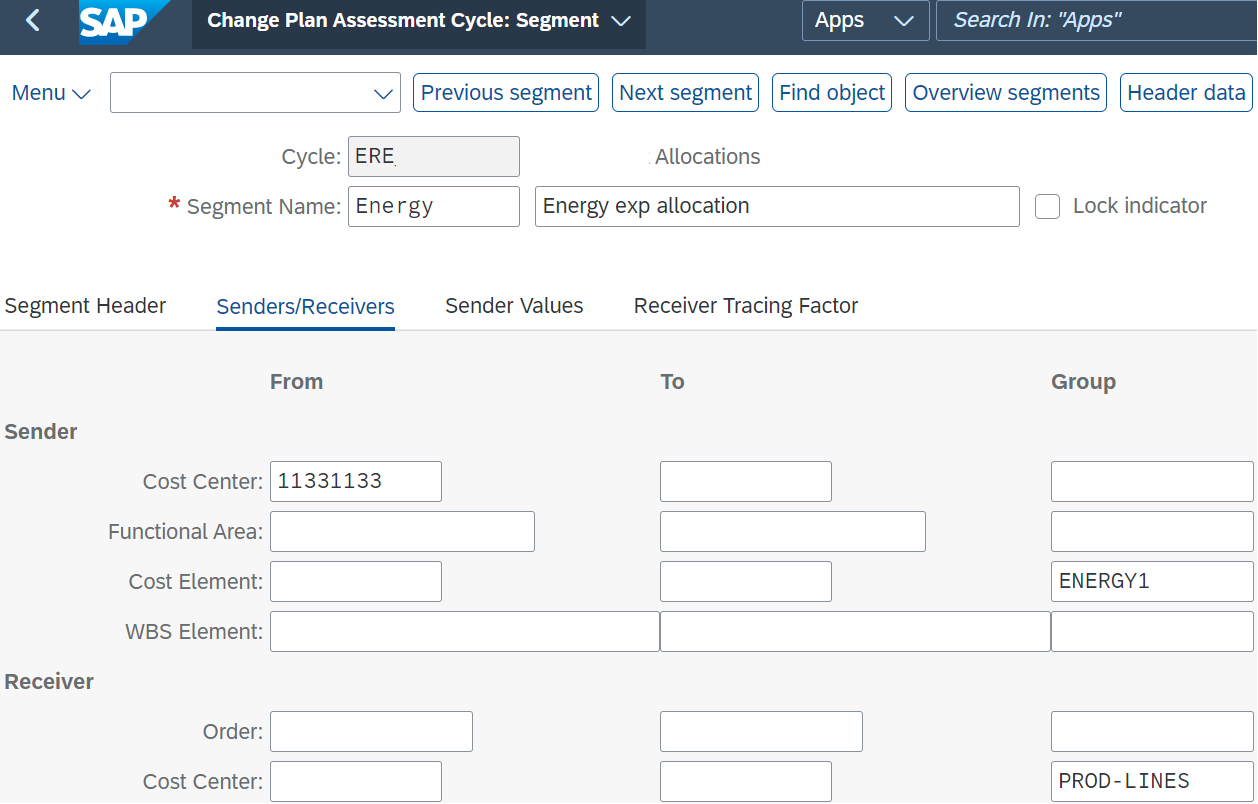The height and width of the screenshot is (804, 1258).
Task: Open the Menu dropdown
Action: (51, 93)
